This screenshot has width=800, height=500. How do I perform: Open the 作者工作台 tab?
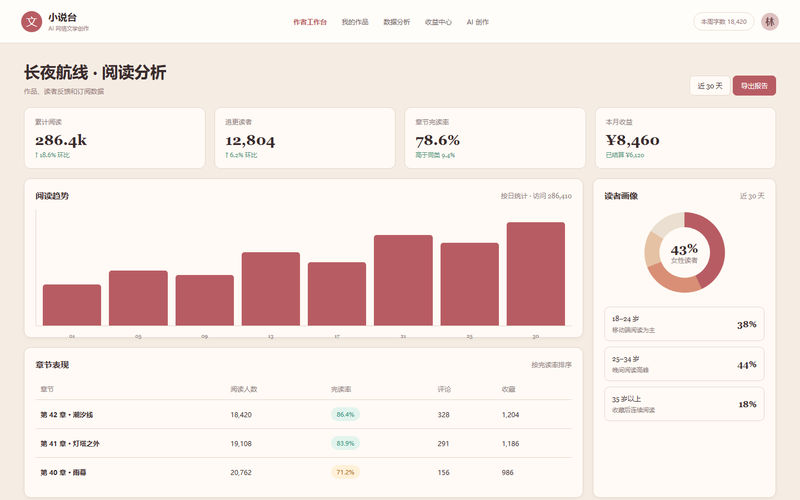tap(310, 22)
